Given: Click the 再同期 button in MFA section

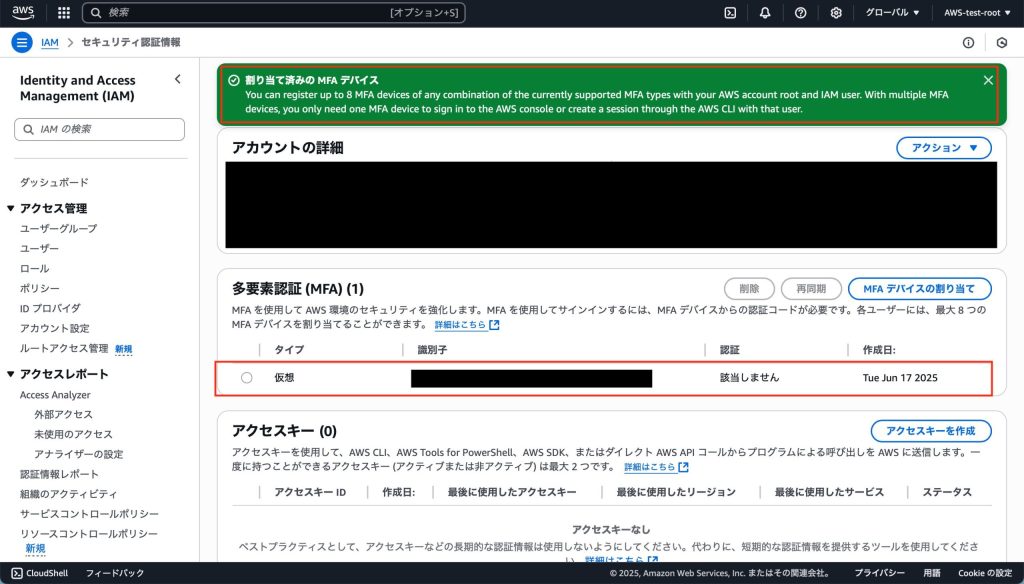Looking at the screenshot, I should click(811, 289).
